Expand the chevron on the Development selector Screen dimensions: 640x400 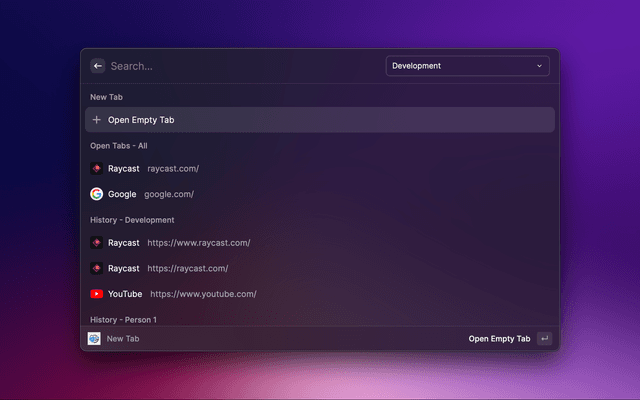click(x=540, y=66)
